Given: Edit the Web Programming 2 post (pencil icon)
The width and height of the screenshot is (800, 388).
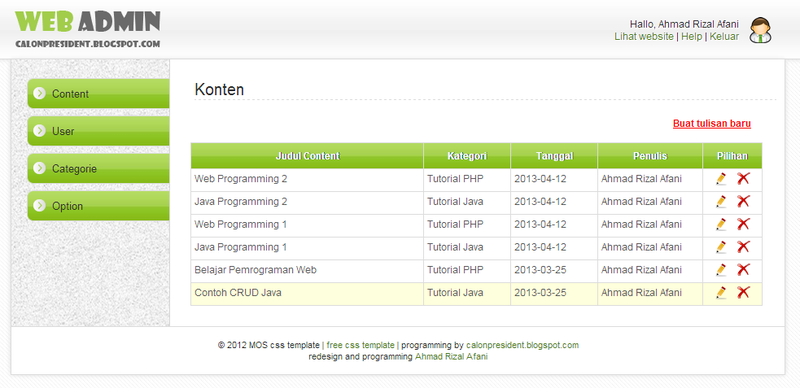Looking at the screenshot, I should tap(721, 179).
